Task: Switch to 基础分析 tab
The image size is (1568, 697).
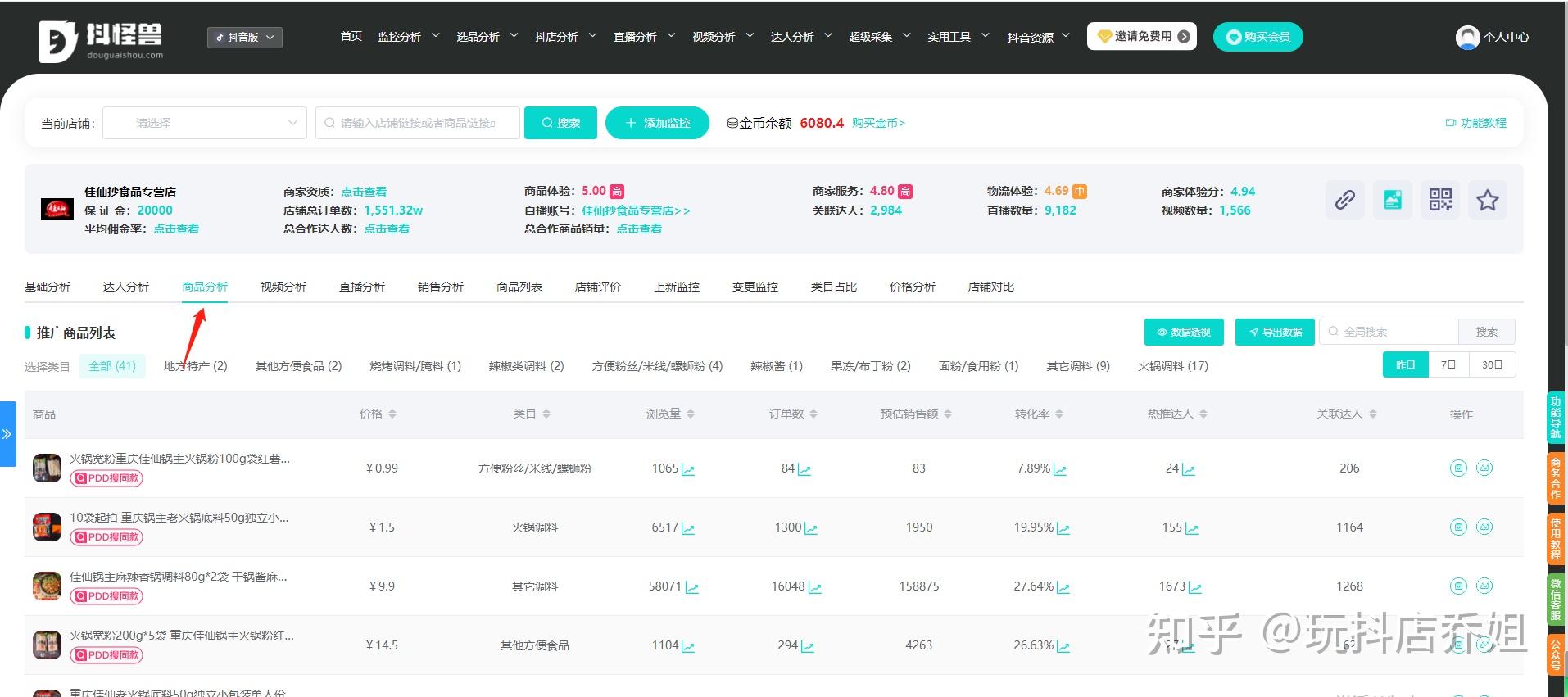Action: point(48,287)
